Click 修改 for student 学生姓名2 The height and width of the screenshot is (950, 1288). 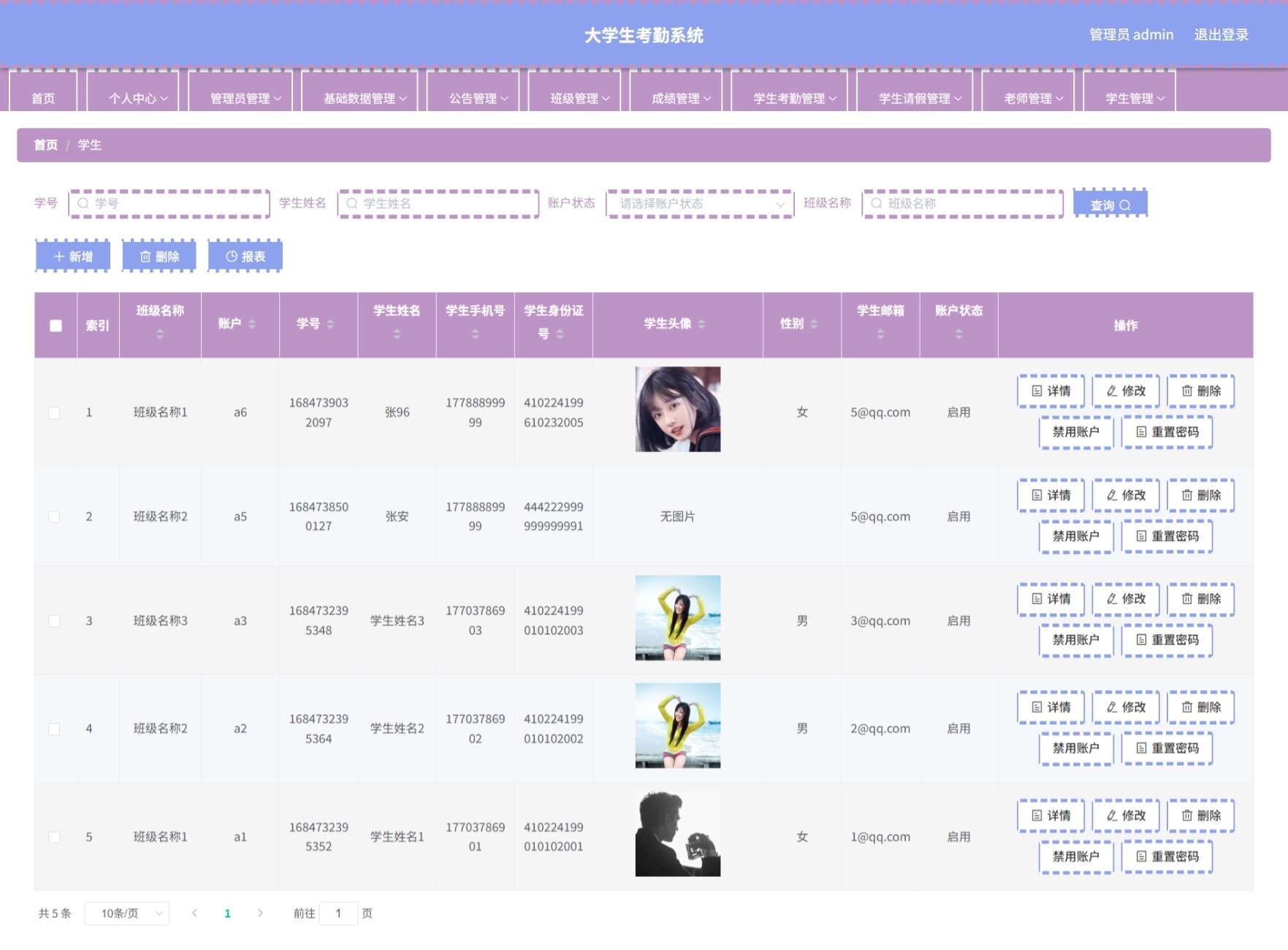[x=1126, y=707]
